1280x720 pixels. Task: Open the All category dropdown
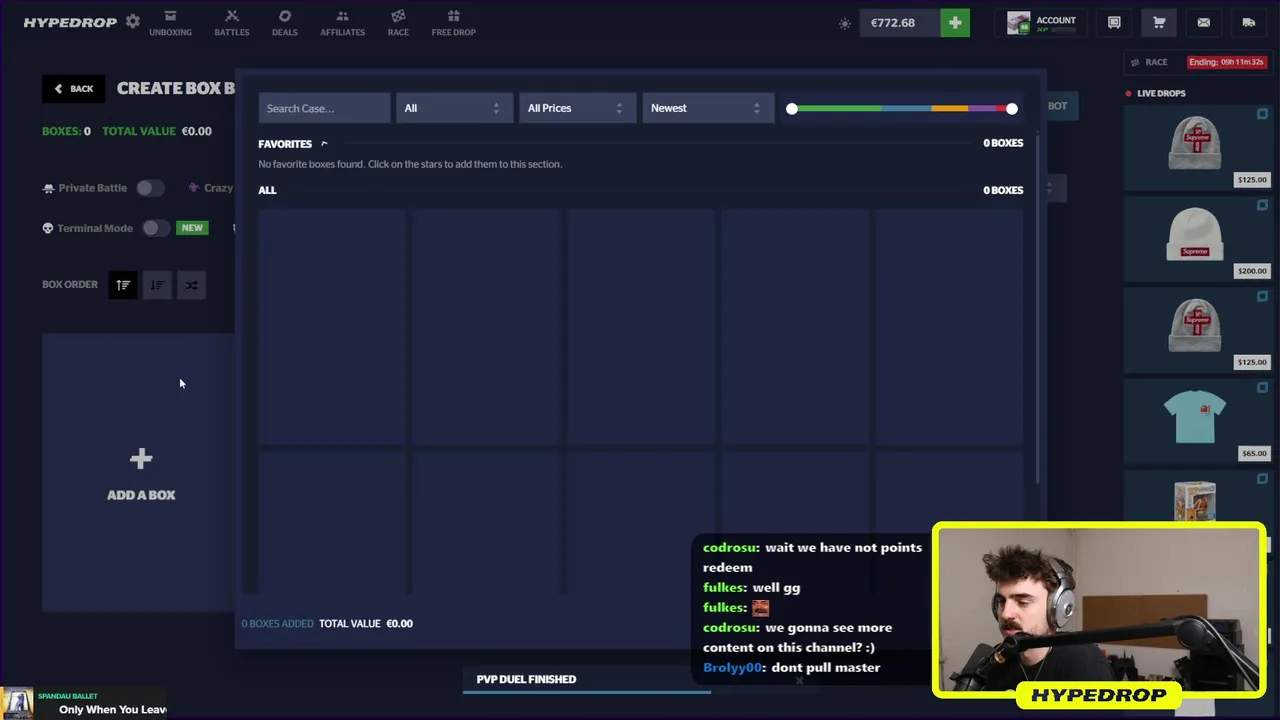[x=454, y=108]
